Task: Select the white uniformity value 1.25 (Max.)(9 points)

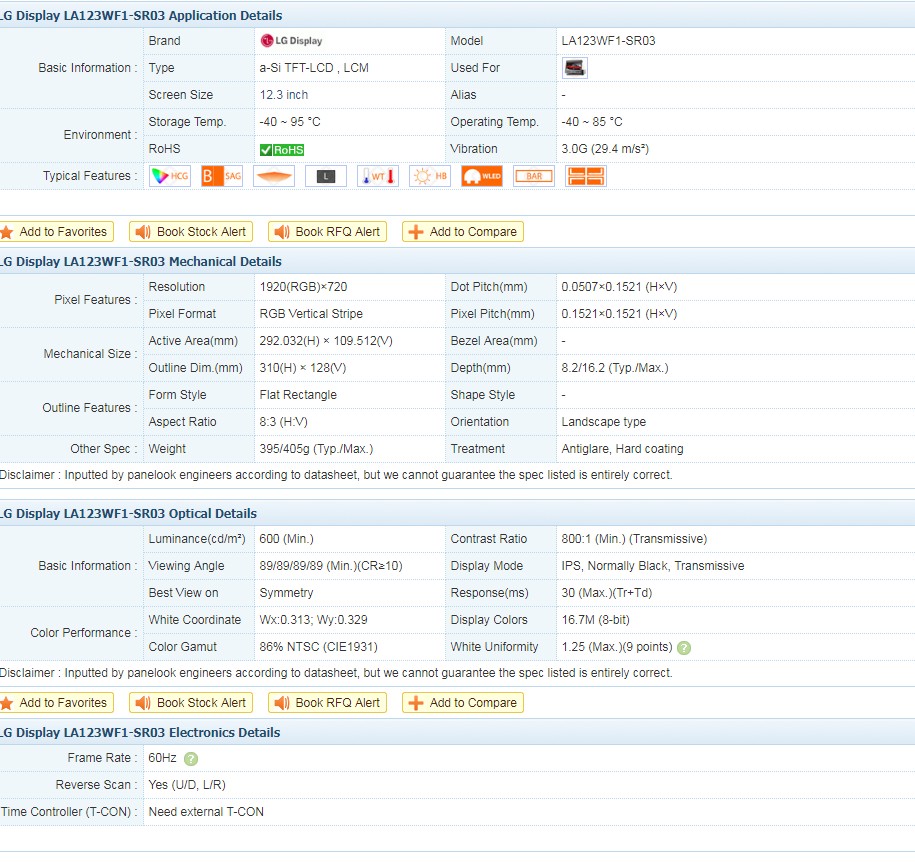Action: tap(617, 647)
